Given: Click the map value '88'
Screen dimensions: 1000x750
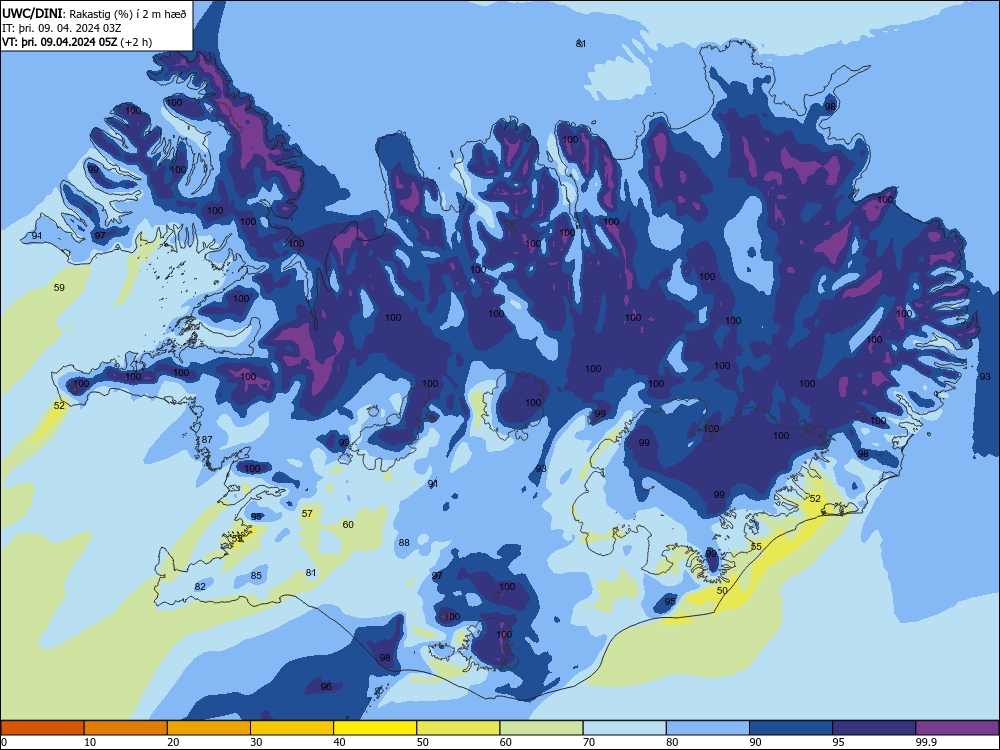Looking at the screenshot, I should point(404,543).
